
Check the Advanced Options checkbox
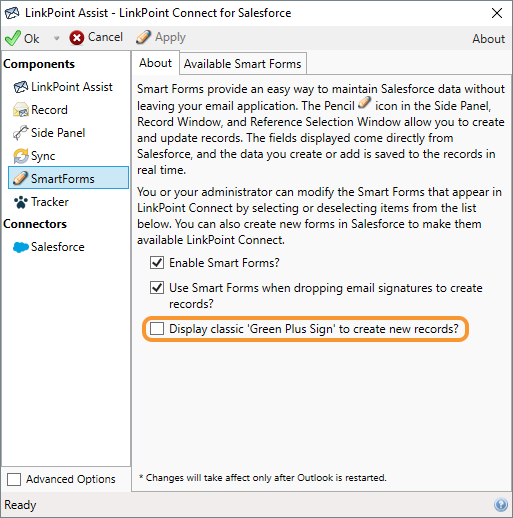click(14, 479)
